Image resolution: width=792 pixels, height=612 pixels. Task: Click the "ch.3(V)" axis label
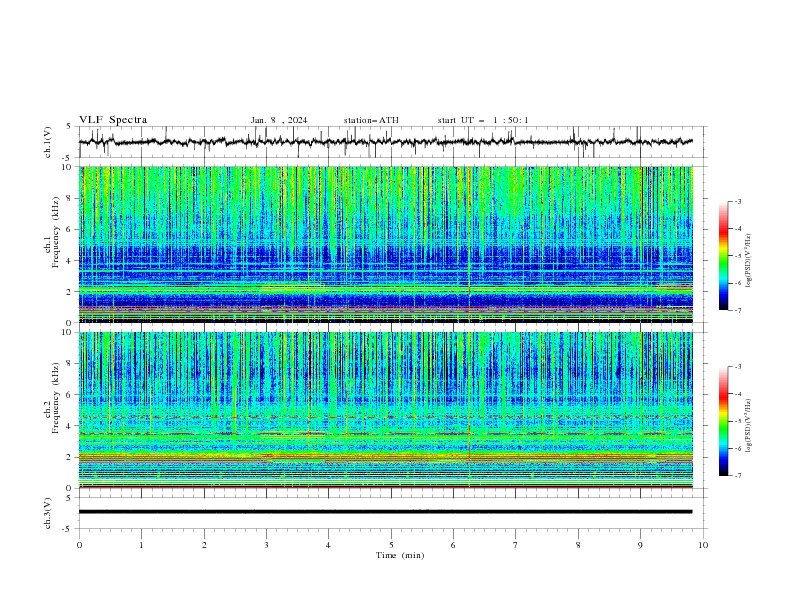[x=48, y=513]
